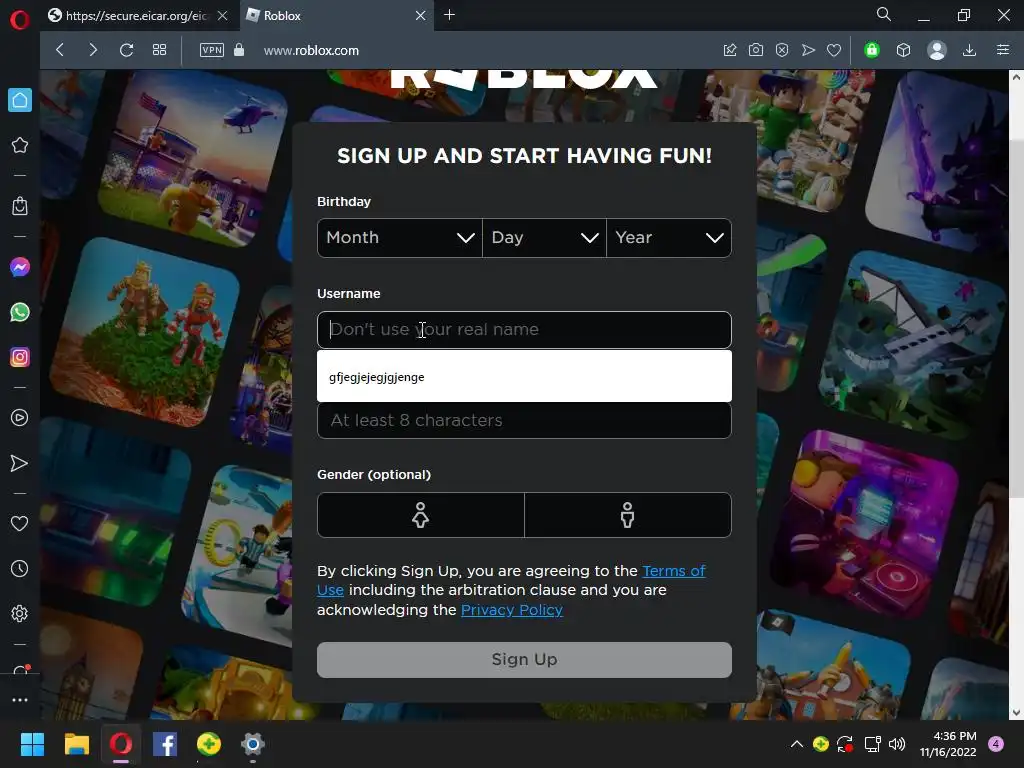1024x768 pixels.
Task: Open sidebar shopping bag icon
Action: coord(20,206)
